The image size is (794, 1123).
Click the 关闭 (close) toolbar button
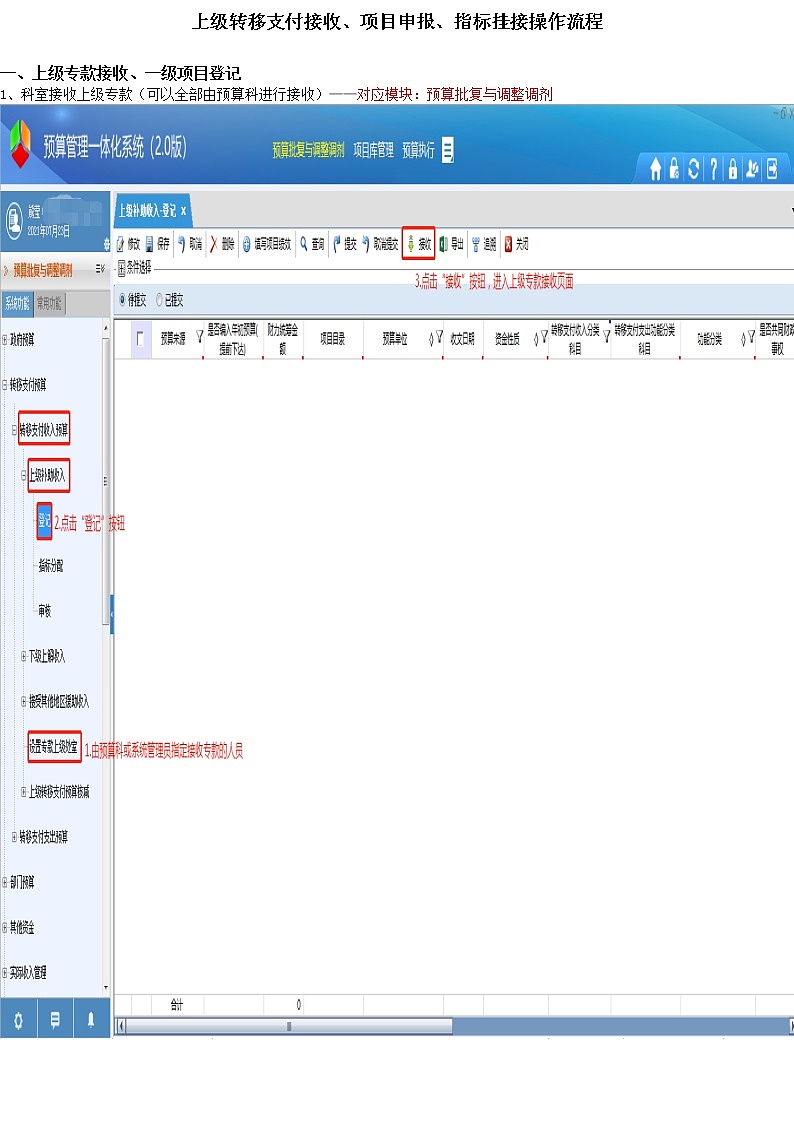[516, 244]
